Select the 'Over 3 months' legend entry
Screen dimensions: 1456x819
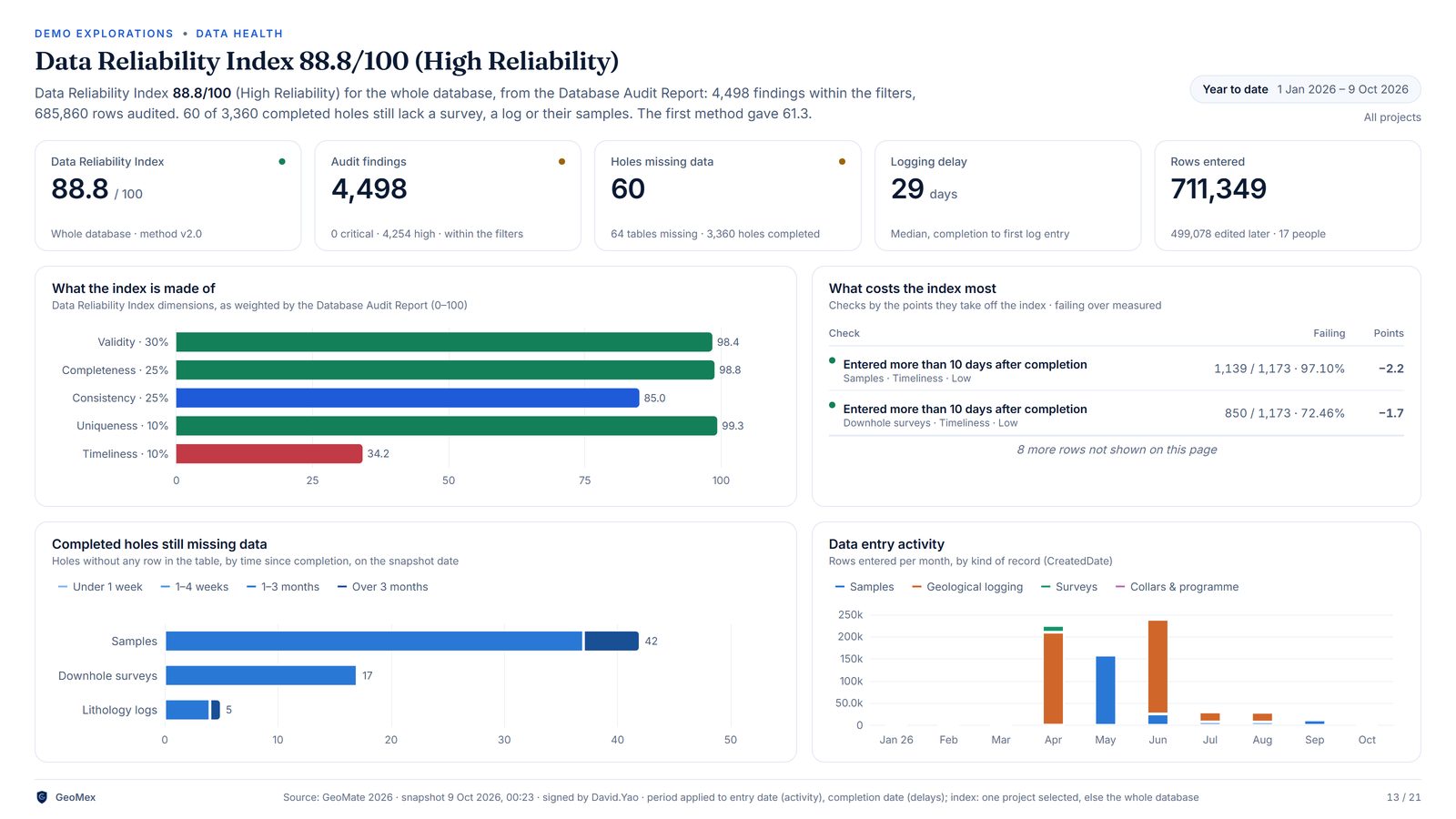point(382,587)
